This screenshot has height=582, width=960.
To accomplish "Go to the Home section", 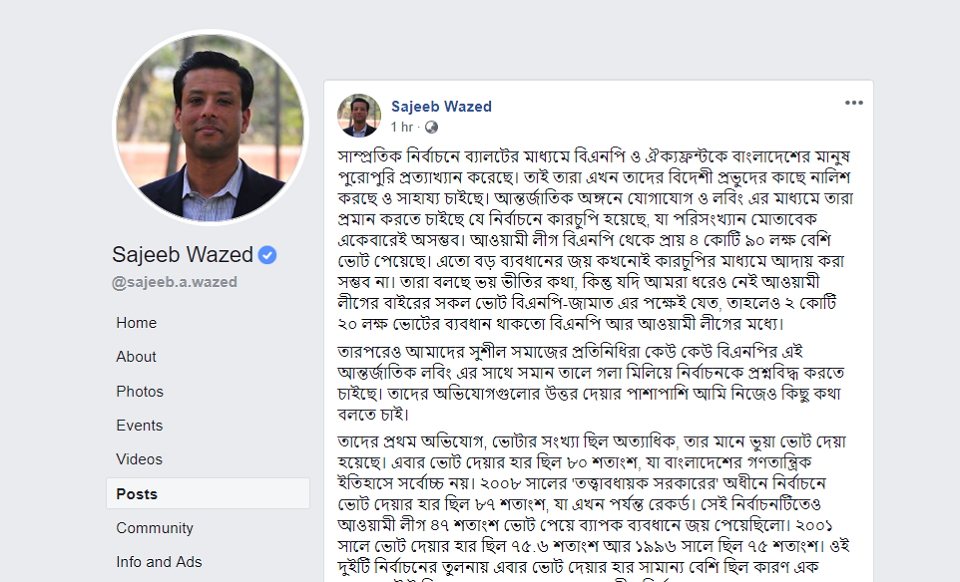I will click(x=137, y=323).
